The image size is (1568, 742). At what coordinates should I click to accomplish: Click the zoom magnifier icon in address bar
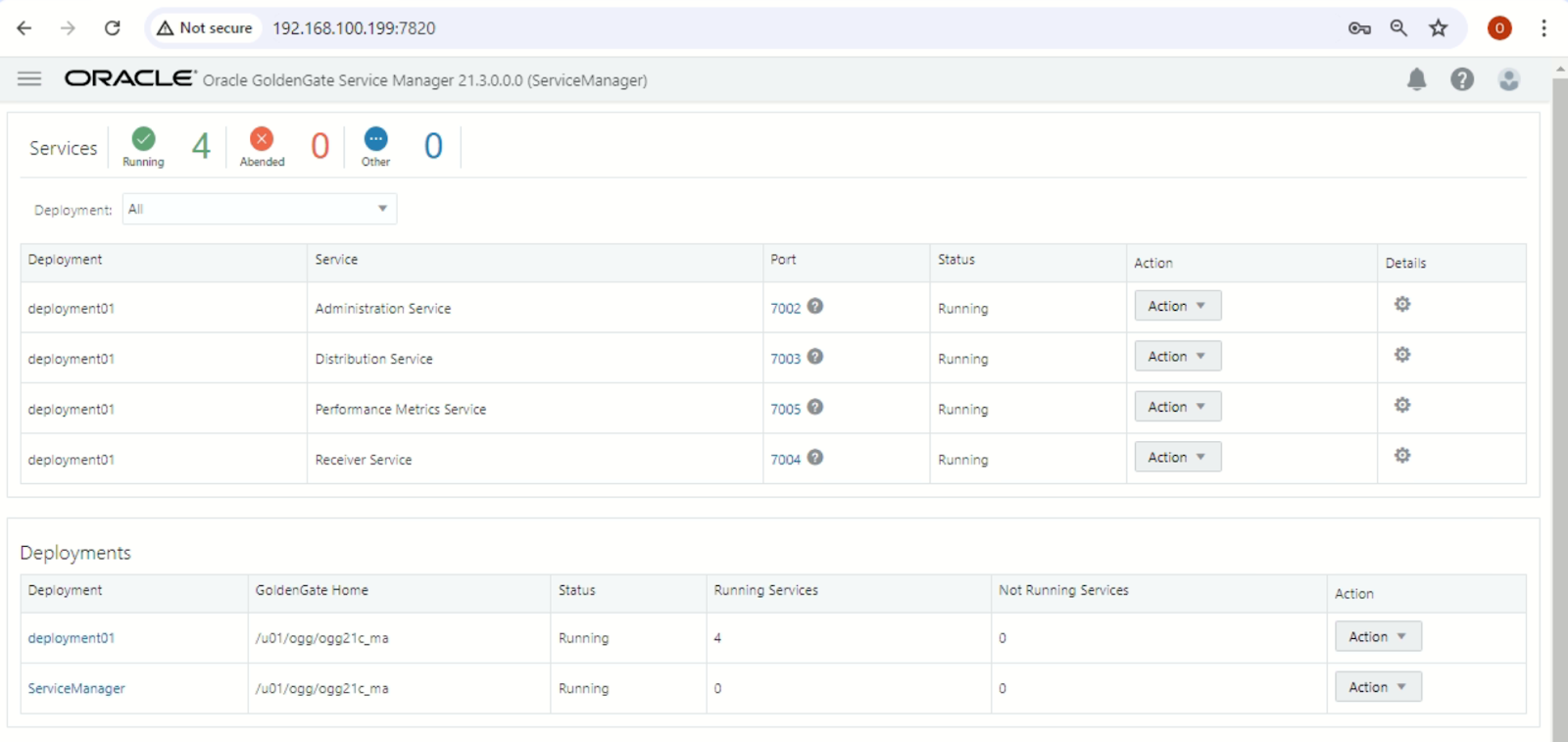point(1398,28)
